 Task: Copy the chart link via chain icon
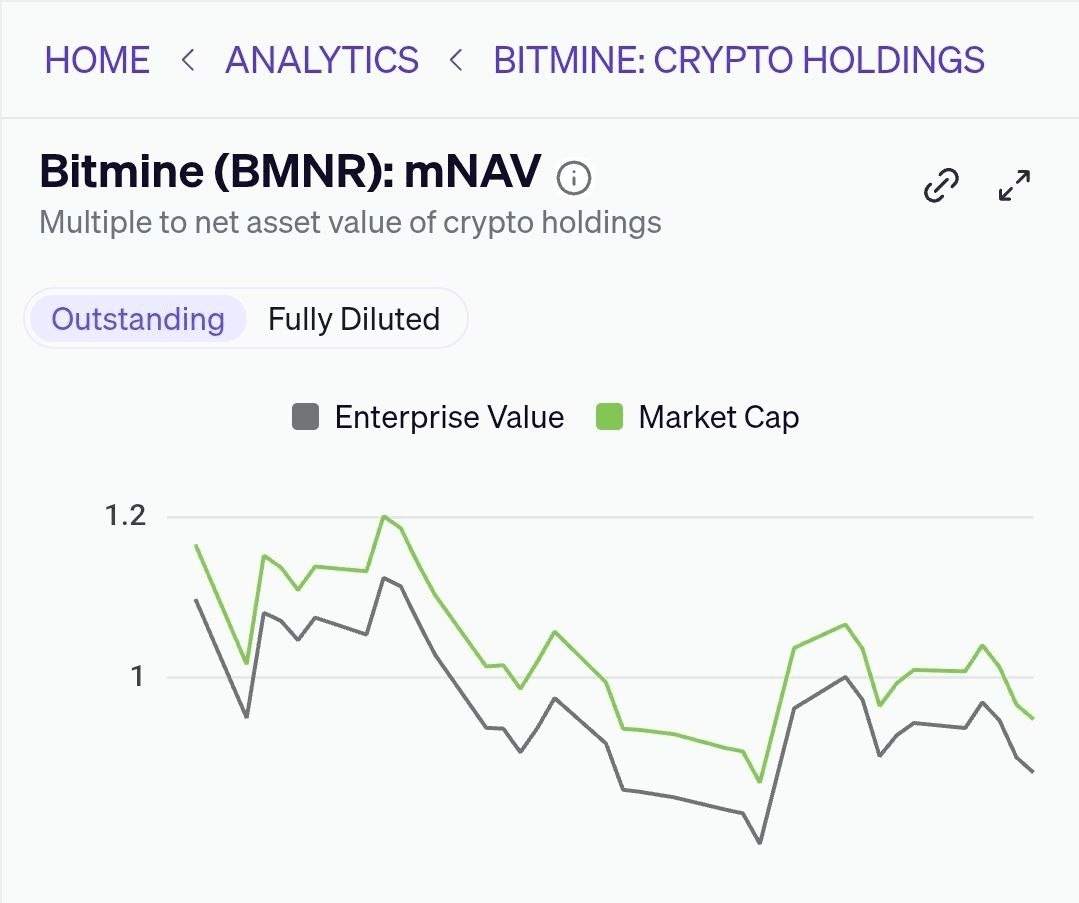941,185
